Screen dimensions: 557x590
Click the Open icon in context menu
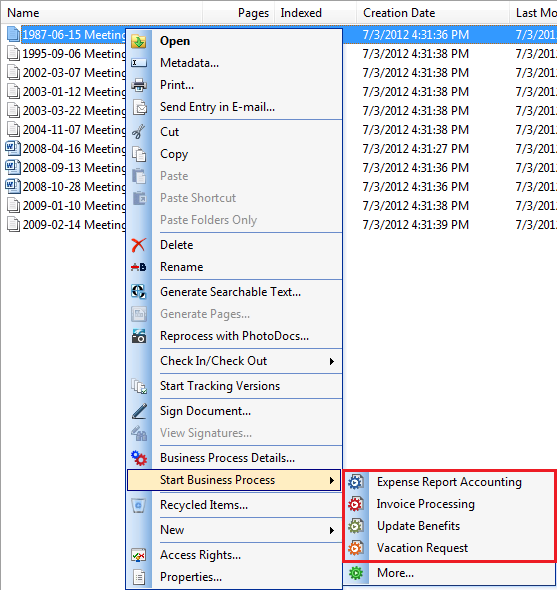pyautogui.click(x=138, y=41)
